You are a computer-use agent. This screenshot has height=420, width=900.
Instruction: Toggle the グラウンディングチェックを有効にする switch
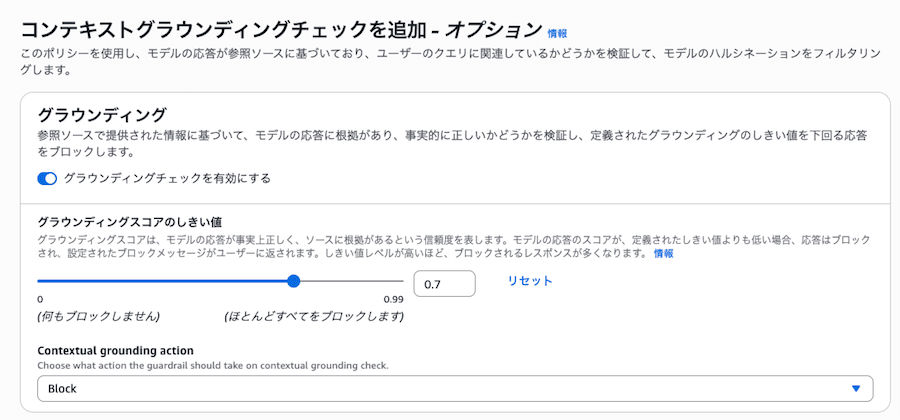[47, 179]
